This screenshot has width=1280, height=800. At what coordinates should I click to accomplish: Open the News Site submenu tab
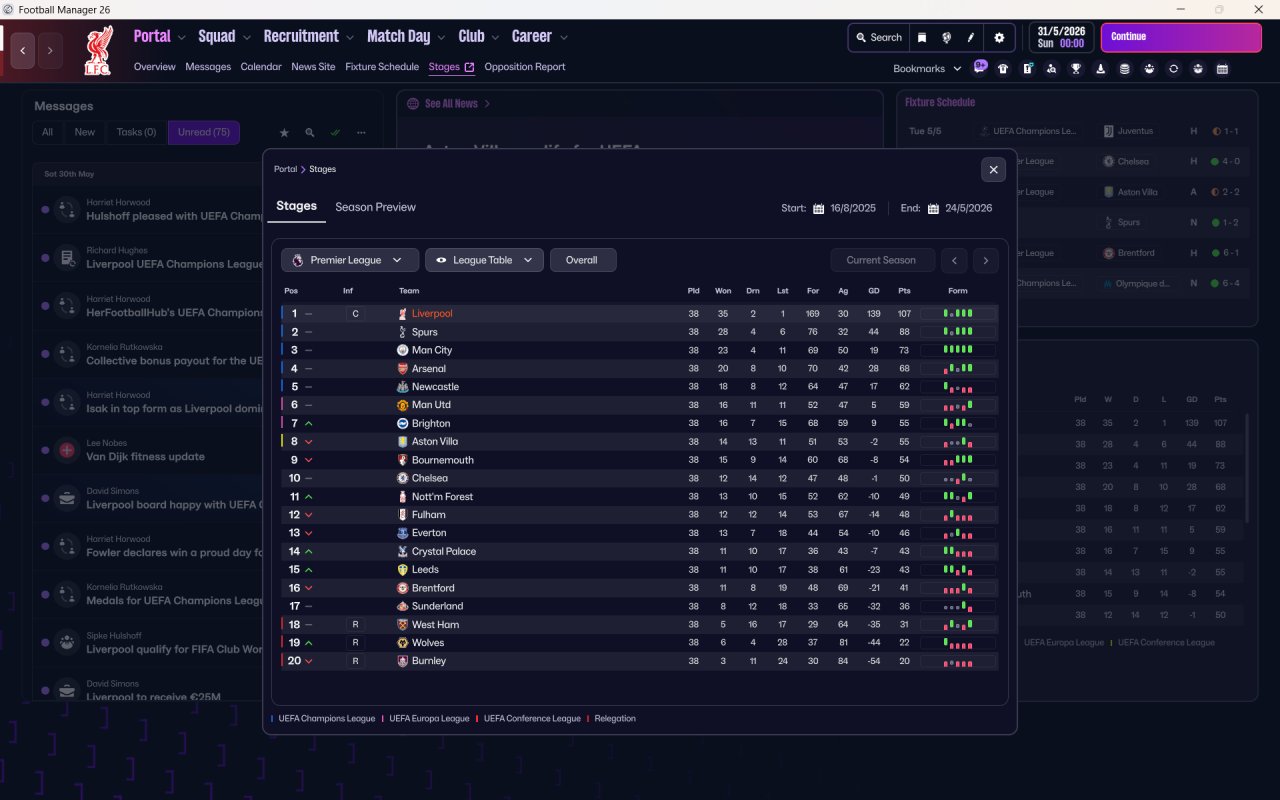click(313, 67)
